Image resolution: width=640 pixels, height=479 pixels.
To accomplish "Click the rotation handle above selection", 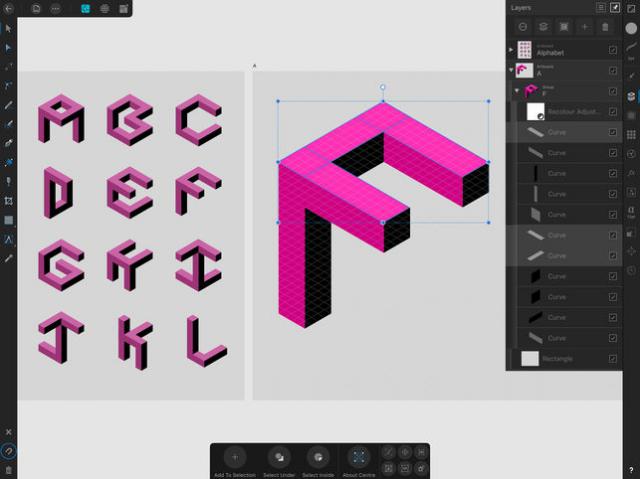I will coord(382,87).
